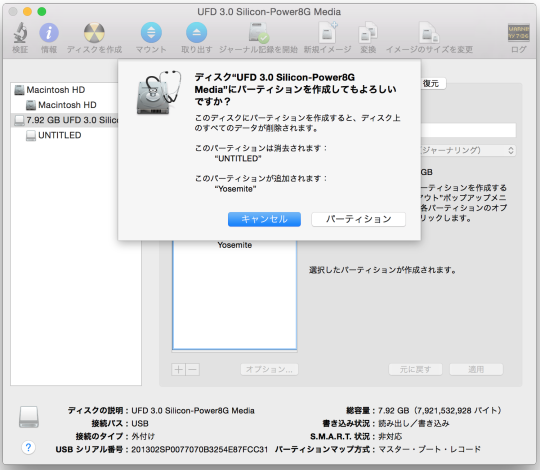
Task: Select the 7.92 GB UFD 3.0 Silicon disk
Action: click(x=65, y=120)
